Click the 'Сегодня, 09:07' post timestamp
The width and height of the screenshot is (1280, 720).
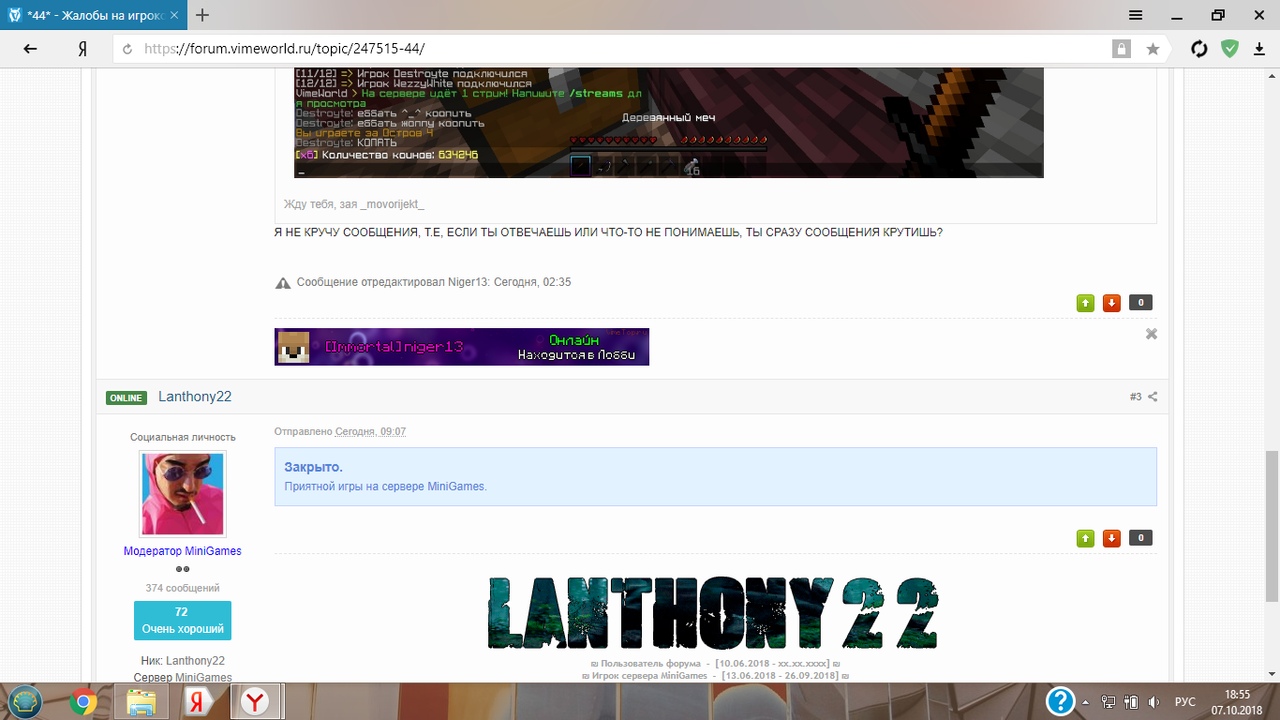point(370,431)
